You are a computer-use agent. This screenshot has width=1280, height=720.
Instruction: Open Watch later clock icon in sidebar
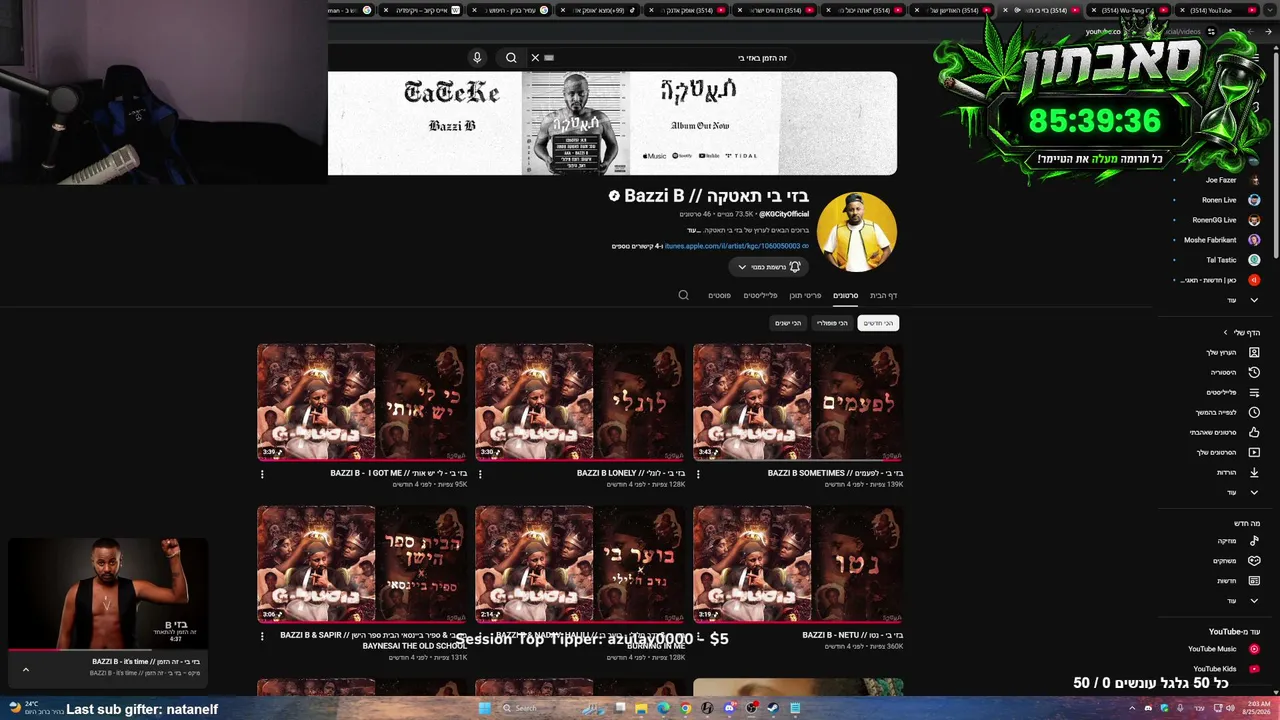tap(1254, 412)
